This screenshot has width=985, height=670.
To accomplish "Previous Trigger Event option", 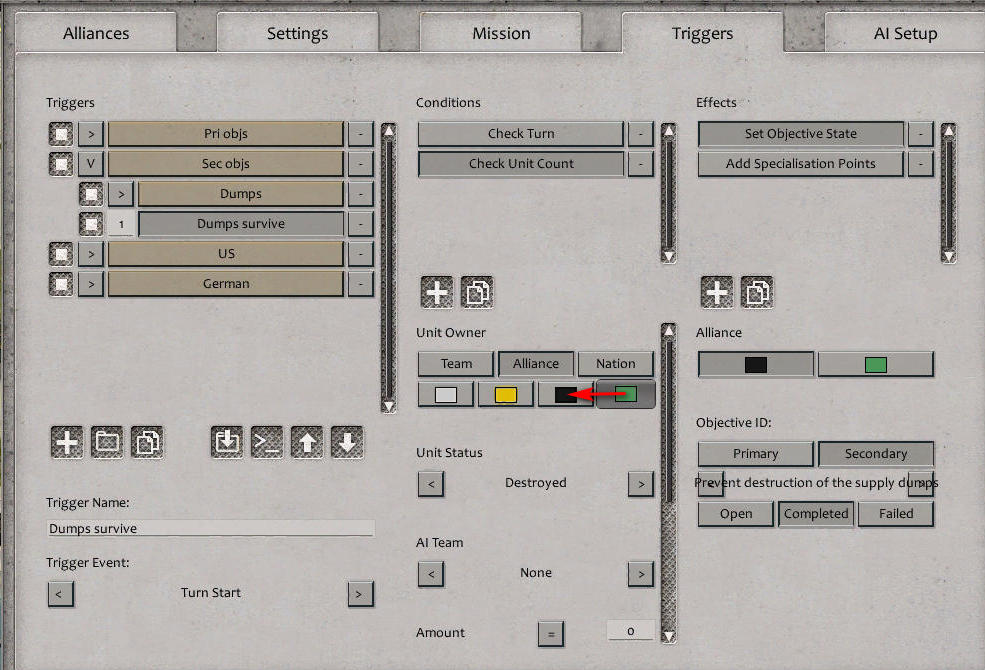I will tap(60, 594).
